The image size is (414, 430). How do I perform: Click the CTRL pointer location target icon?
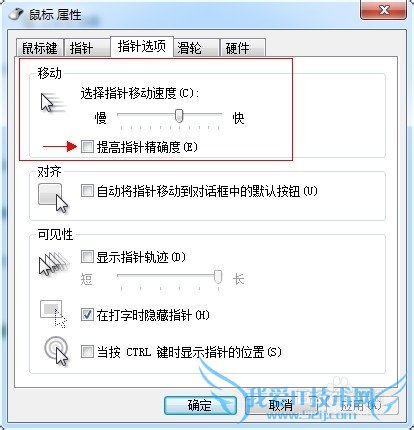point(56,352)
